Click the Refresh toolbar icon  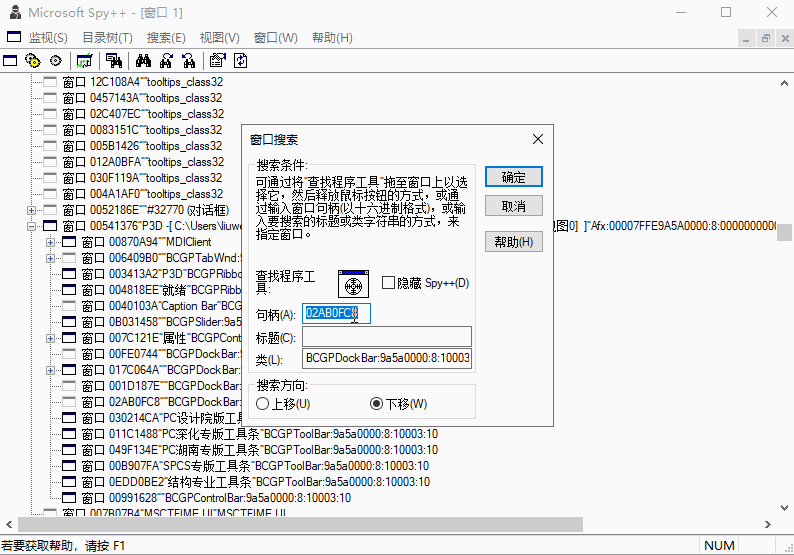click(x=241, y=61)
